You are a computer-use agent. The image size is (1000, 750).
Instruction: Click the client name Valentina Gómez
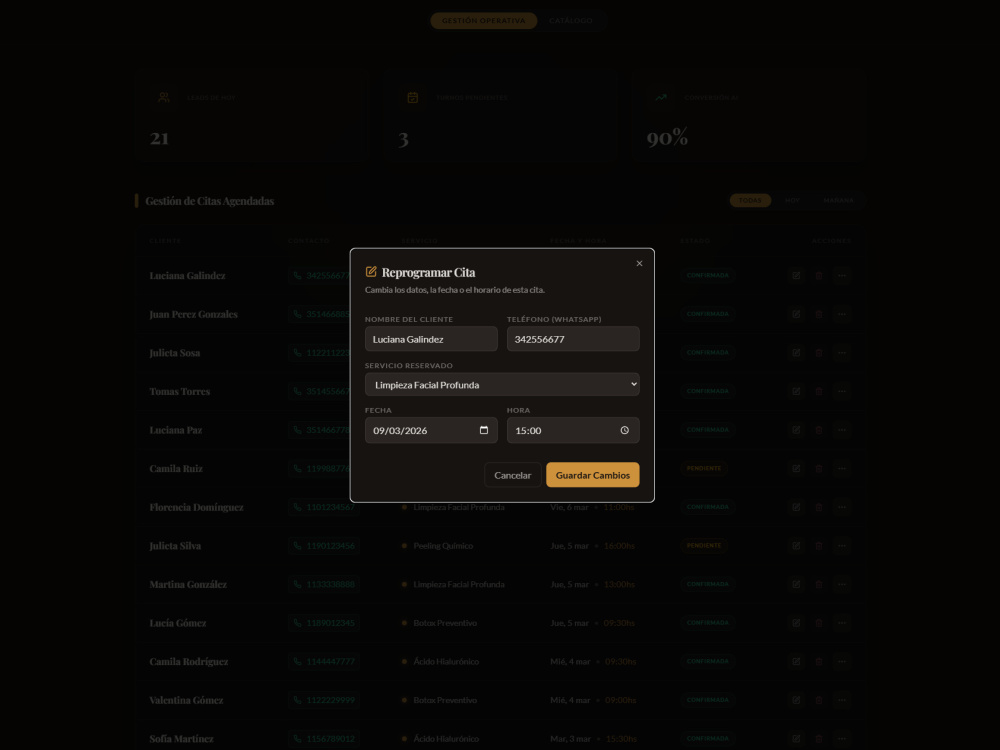point(186,700)
